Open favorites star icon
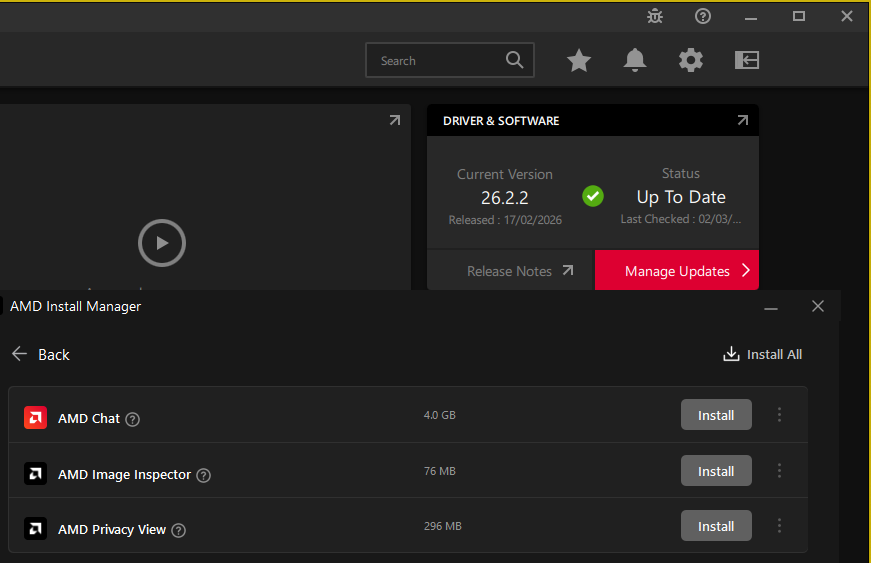This screenshot has height=563, width=871. tap(579, 60)
